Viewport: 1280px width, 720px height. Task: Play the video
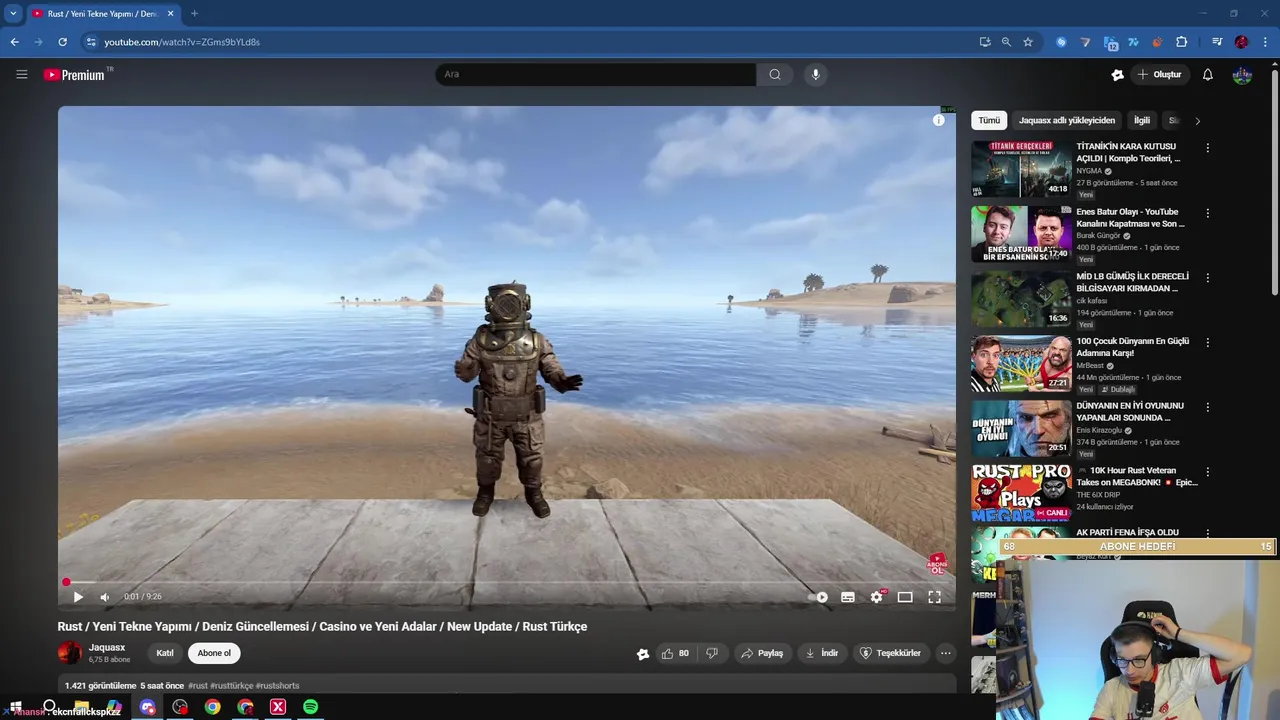pyautogui.click(x=78, y=597)
